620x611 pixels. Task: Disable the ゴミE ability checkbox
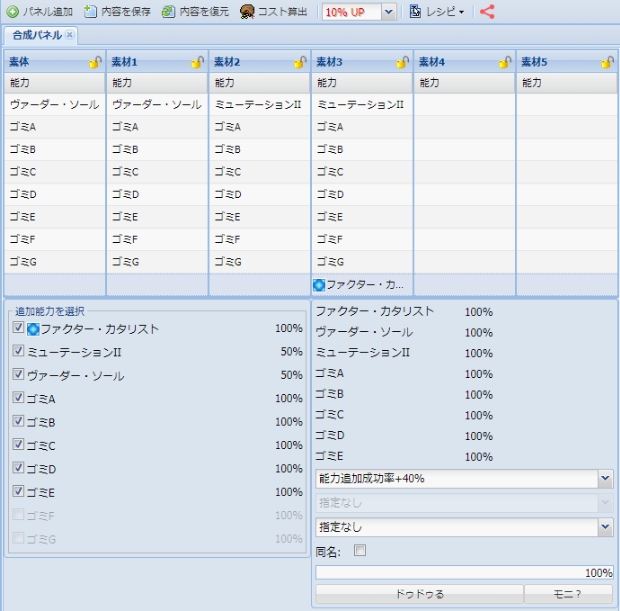point(18,492)
